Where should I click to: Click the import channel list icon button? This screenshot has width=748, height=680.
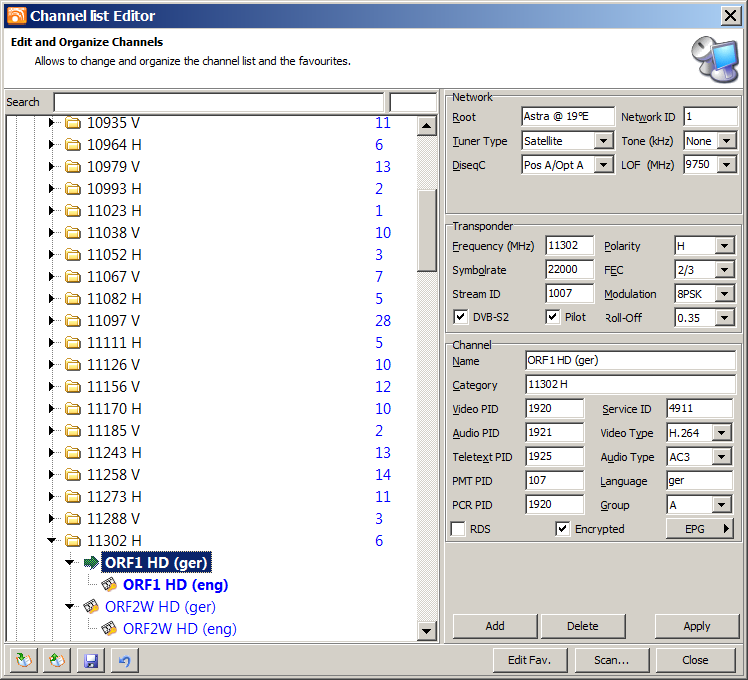[24, 660]
